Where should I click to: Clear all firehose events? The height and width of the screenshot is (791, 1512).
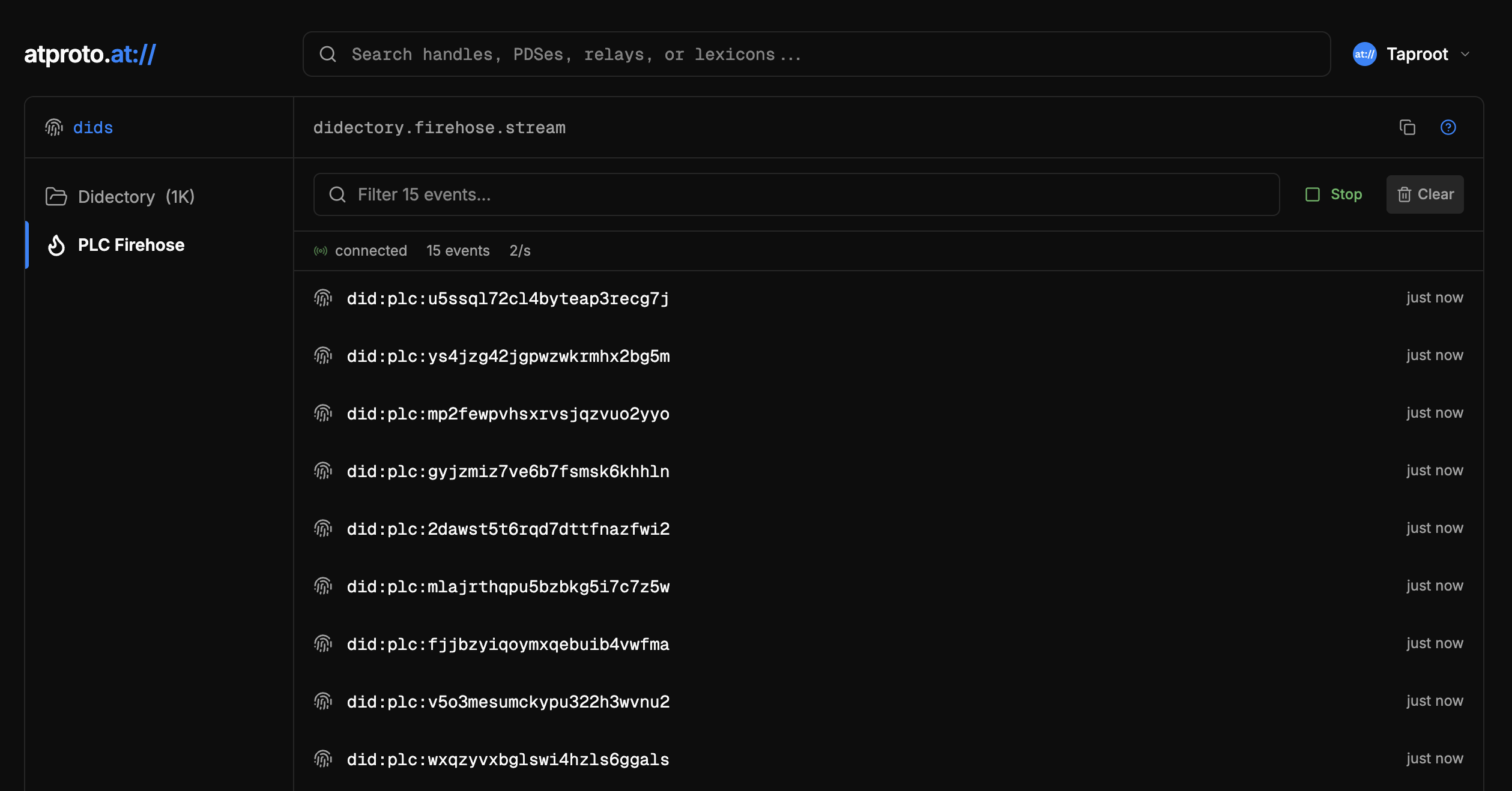click(1424, 194)
